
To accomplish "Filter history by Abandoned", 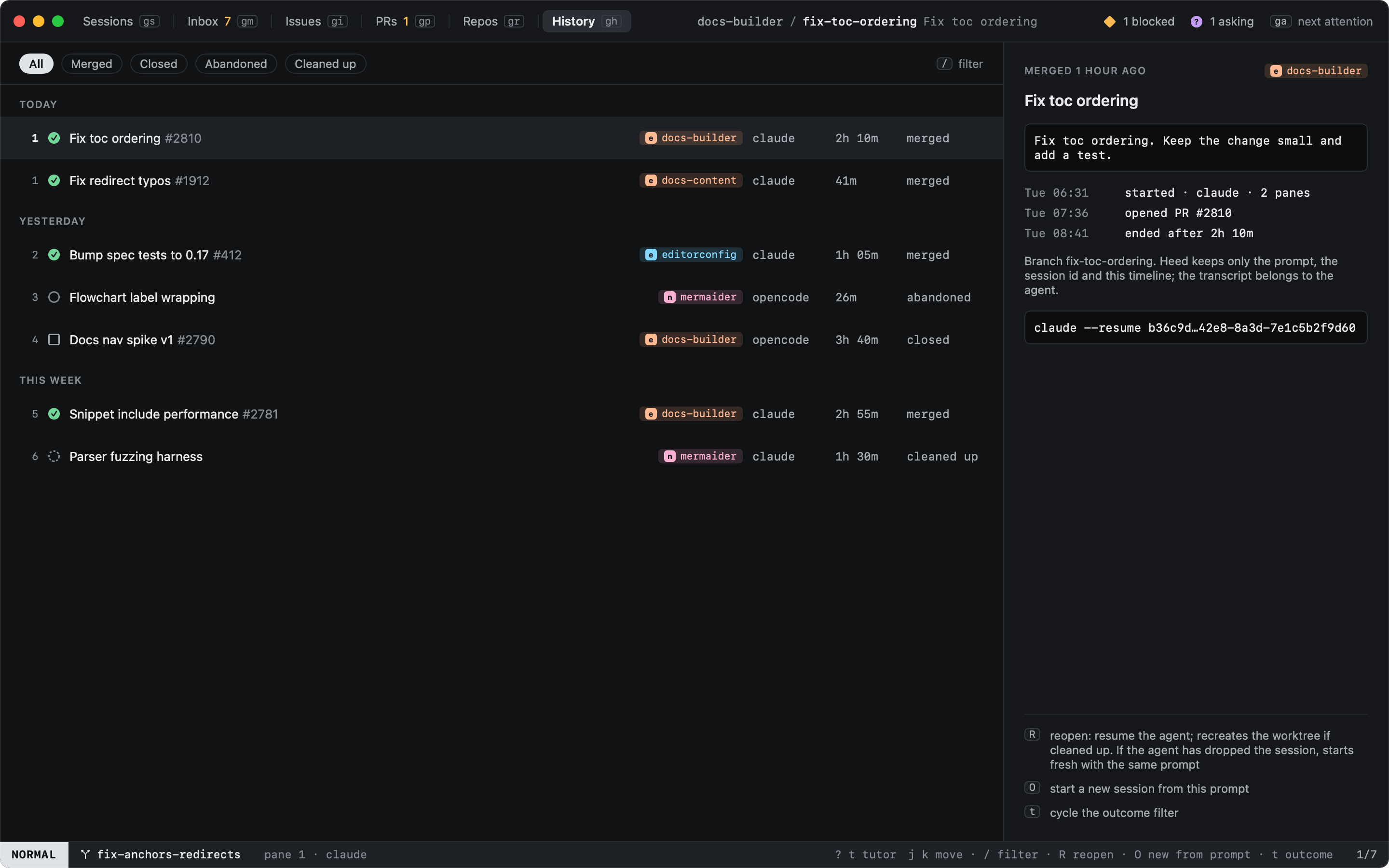I will tap(236, 64).
